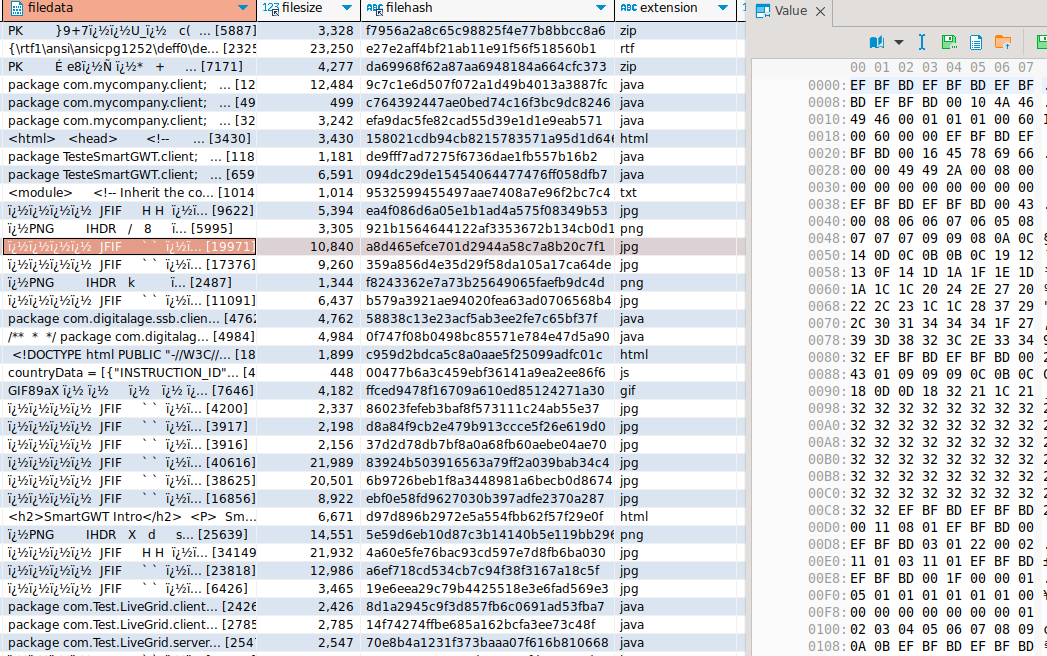Select filehash 9532599455497aae7408a7e96f2bc7c4
The image size is (1047, 656).
487,193
